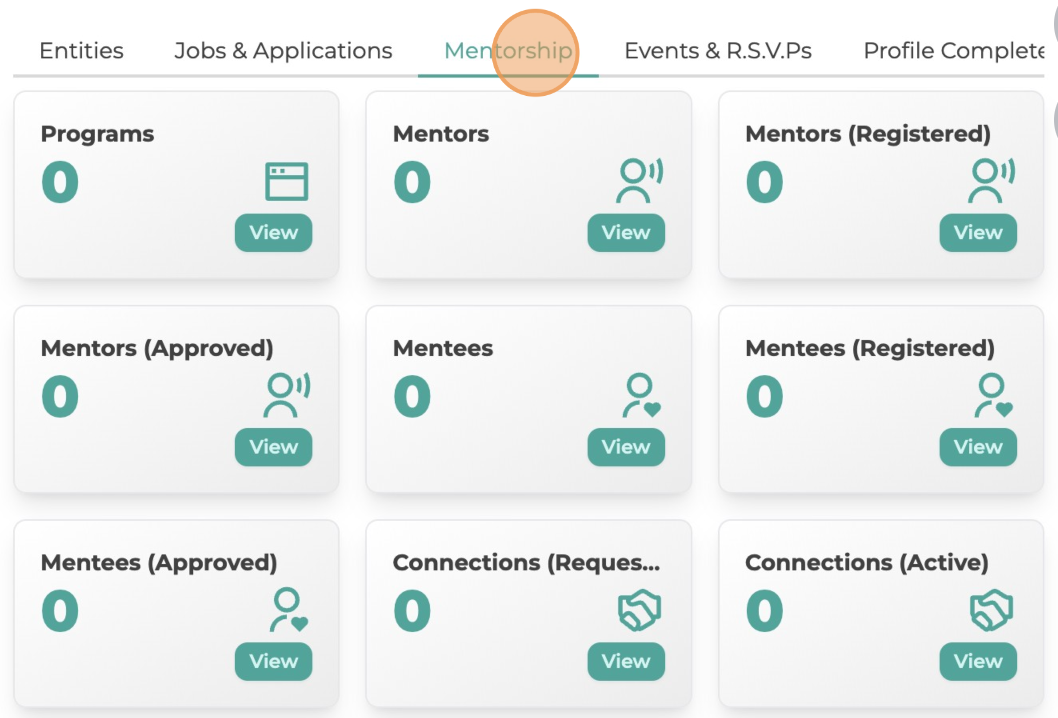The image size is (1058, 718).
Task: Click the Connections (Requested) handshake icon
Action: (639, 610)
